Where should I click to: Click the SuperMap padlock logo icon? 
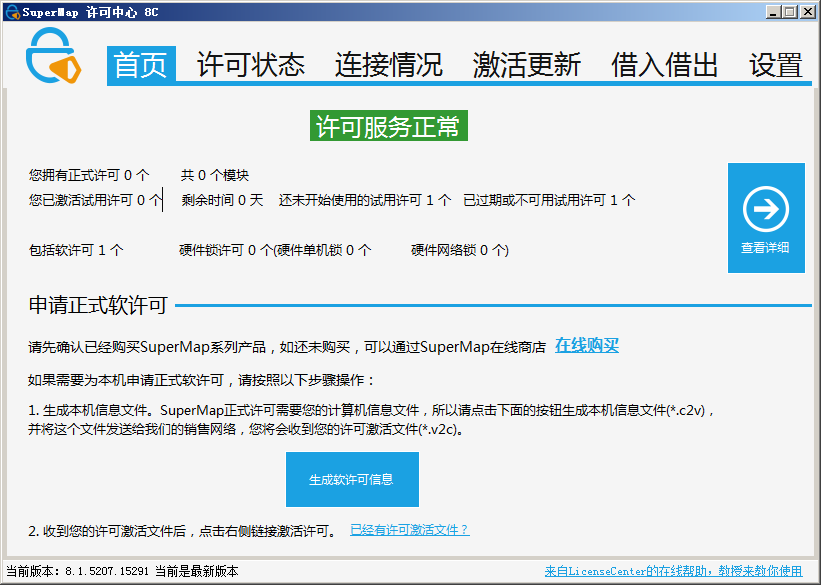coord(53,56)
